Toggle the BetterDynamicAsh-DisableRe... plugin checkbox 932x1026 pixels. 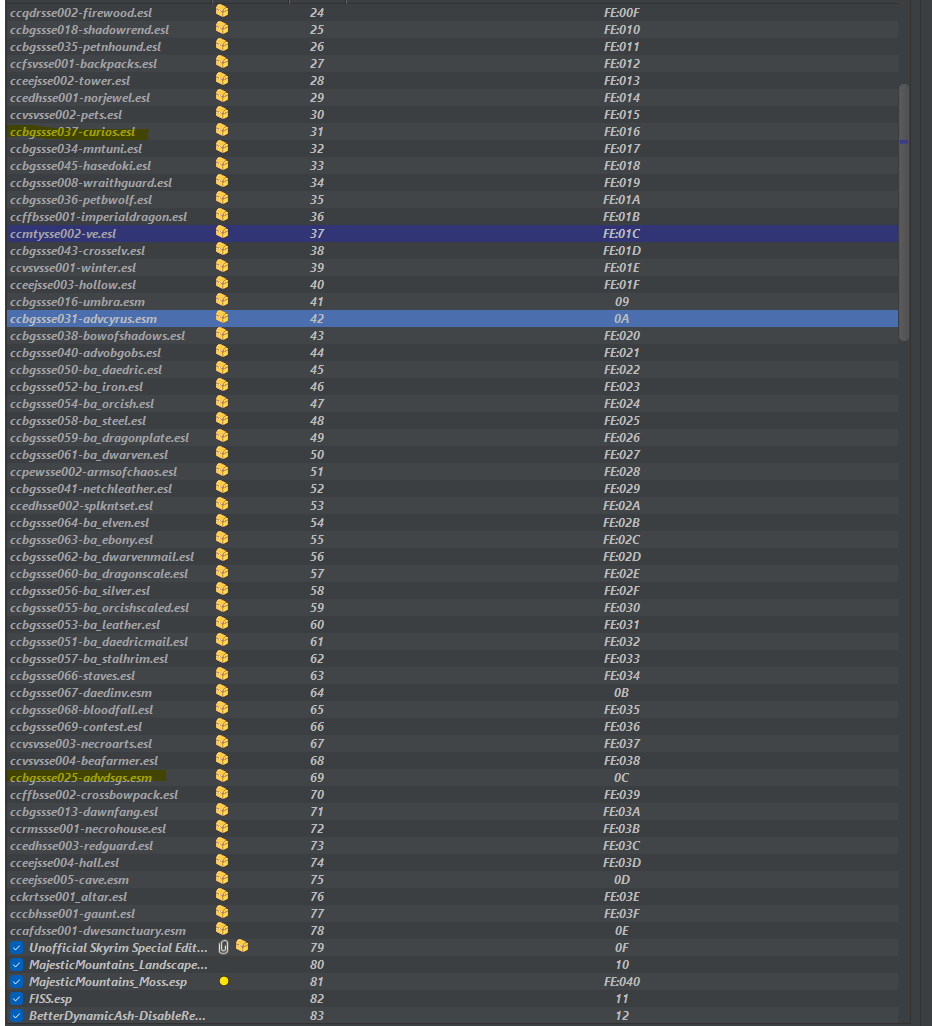tap(16, 1016)
